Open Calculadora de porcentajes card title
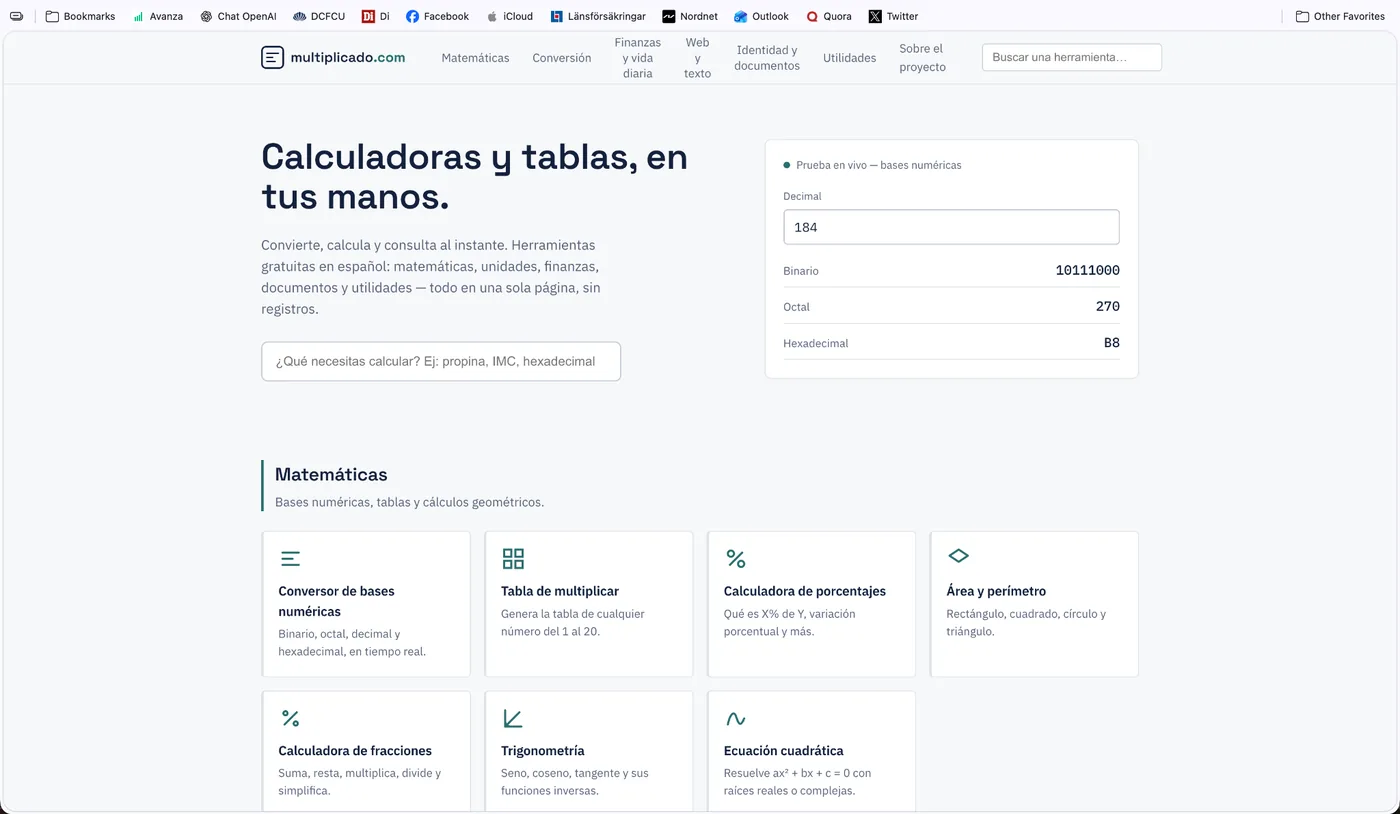The height and width of the screenshot is (814, 1400). click(x=805, y=591)
